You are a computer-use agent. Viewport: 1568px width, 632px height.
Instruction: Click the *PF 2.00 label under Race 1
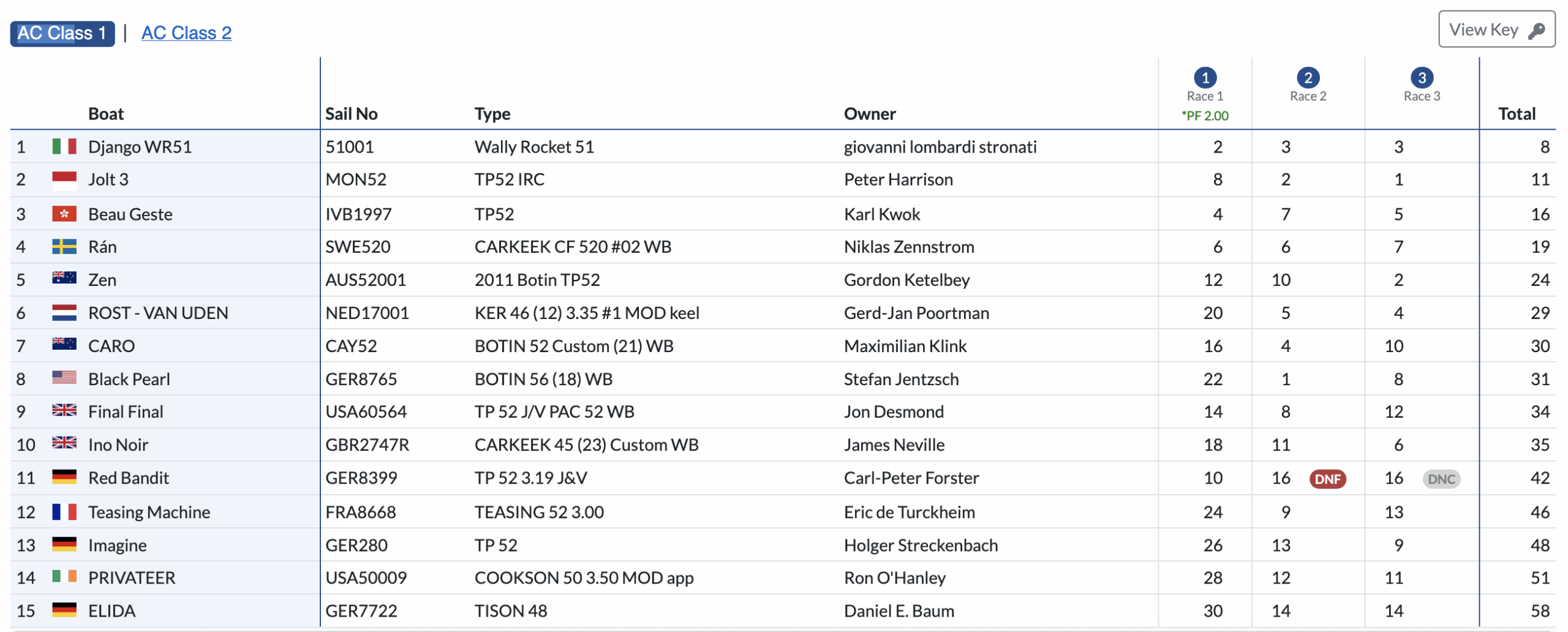click(x=1205, y=116)
